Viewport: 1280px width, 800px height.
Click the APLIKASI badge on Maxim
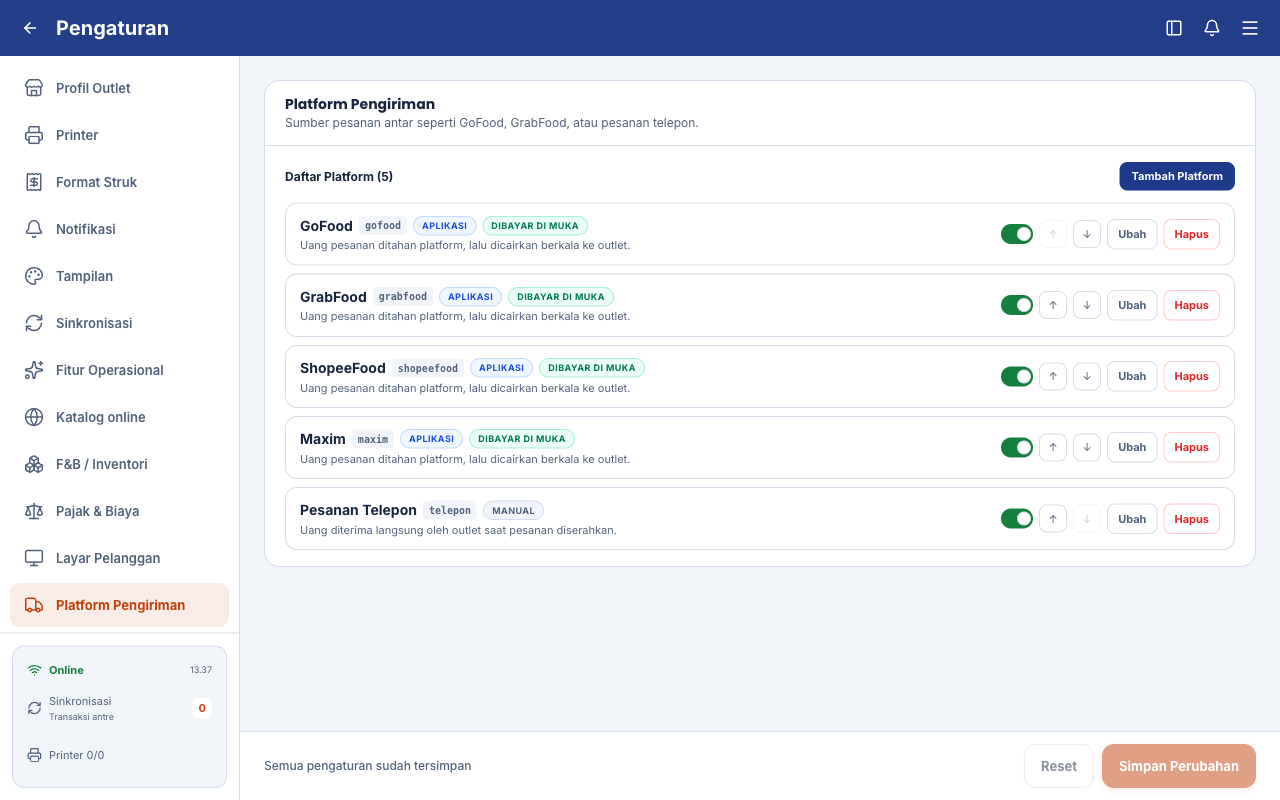[x=431, y=439]
